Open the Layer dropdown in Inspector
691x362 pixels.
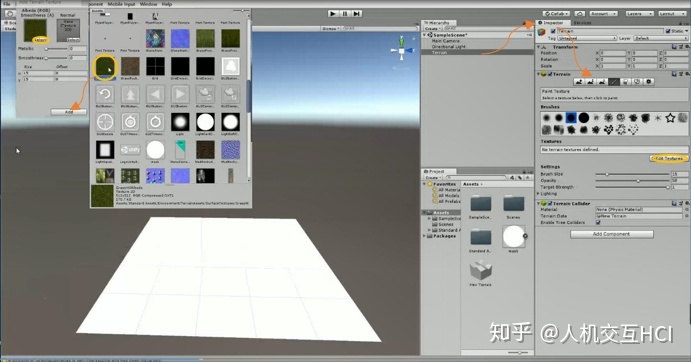[x=660, y=38]
